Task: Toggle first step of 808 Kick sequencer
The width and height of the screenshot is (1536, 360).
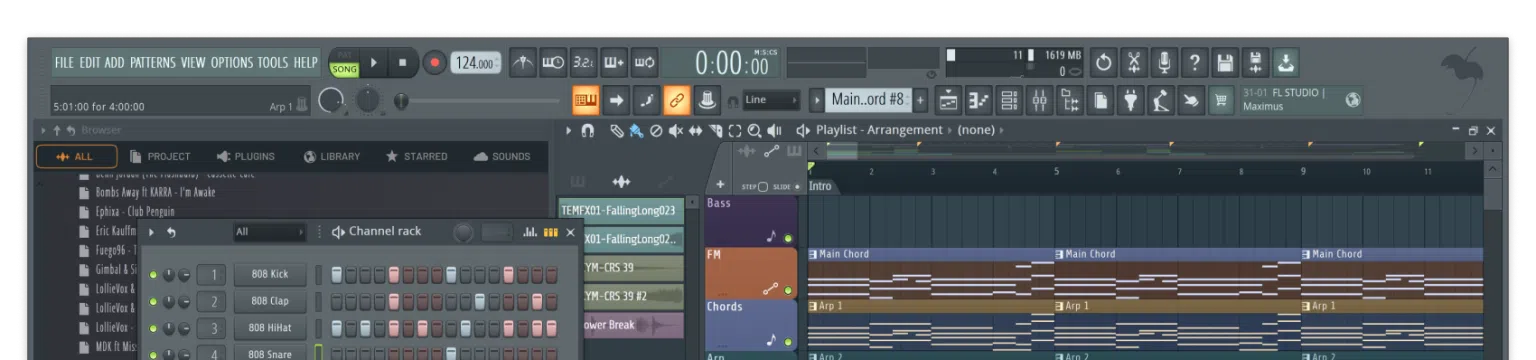Action: 338,275
